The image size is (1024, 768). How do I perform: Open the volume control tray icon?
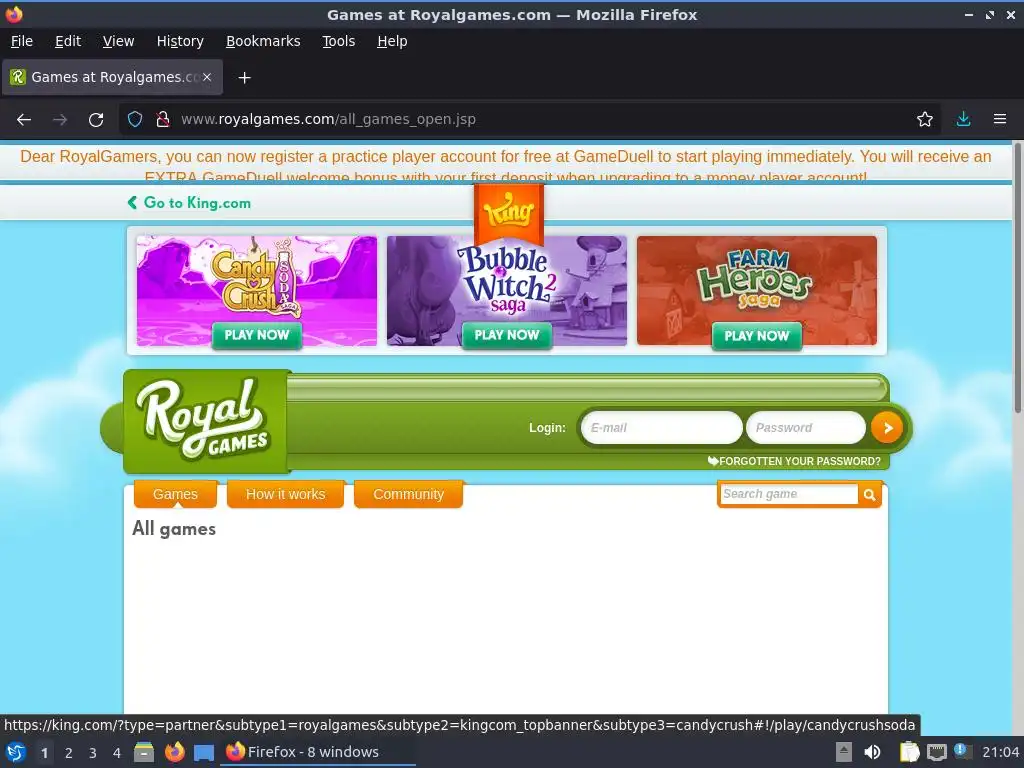point(872,752)
